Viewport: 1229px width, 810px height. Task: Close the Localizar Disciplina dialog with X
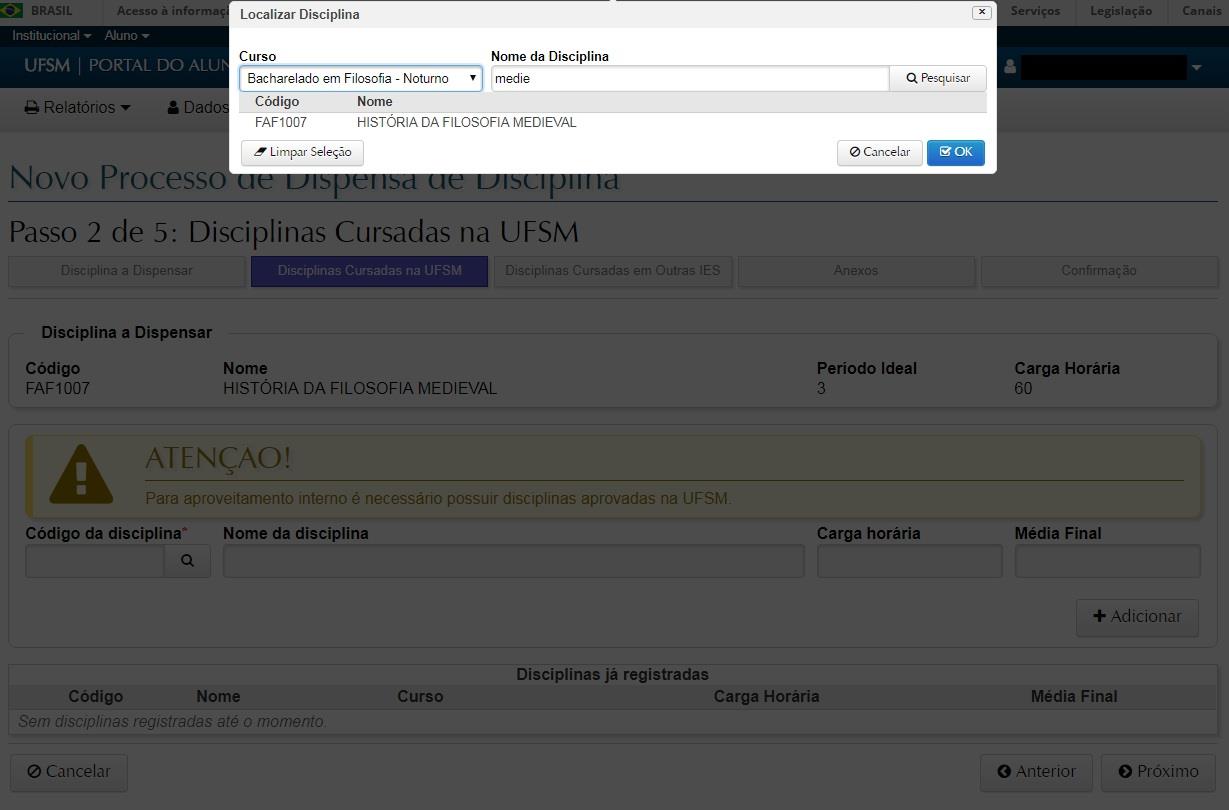coord(981,13)
